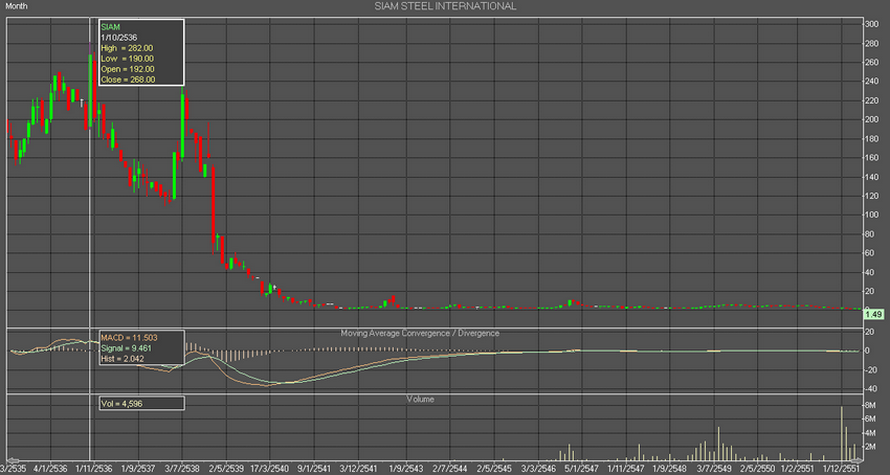
Task: Click the 3/7/2549 date axis label
Action: (x=714, y=469)
